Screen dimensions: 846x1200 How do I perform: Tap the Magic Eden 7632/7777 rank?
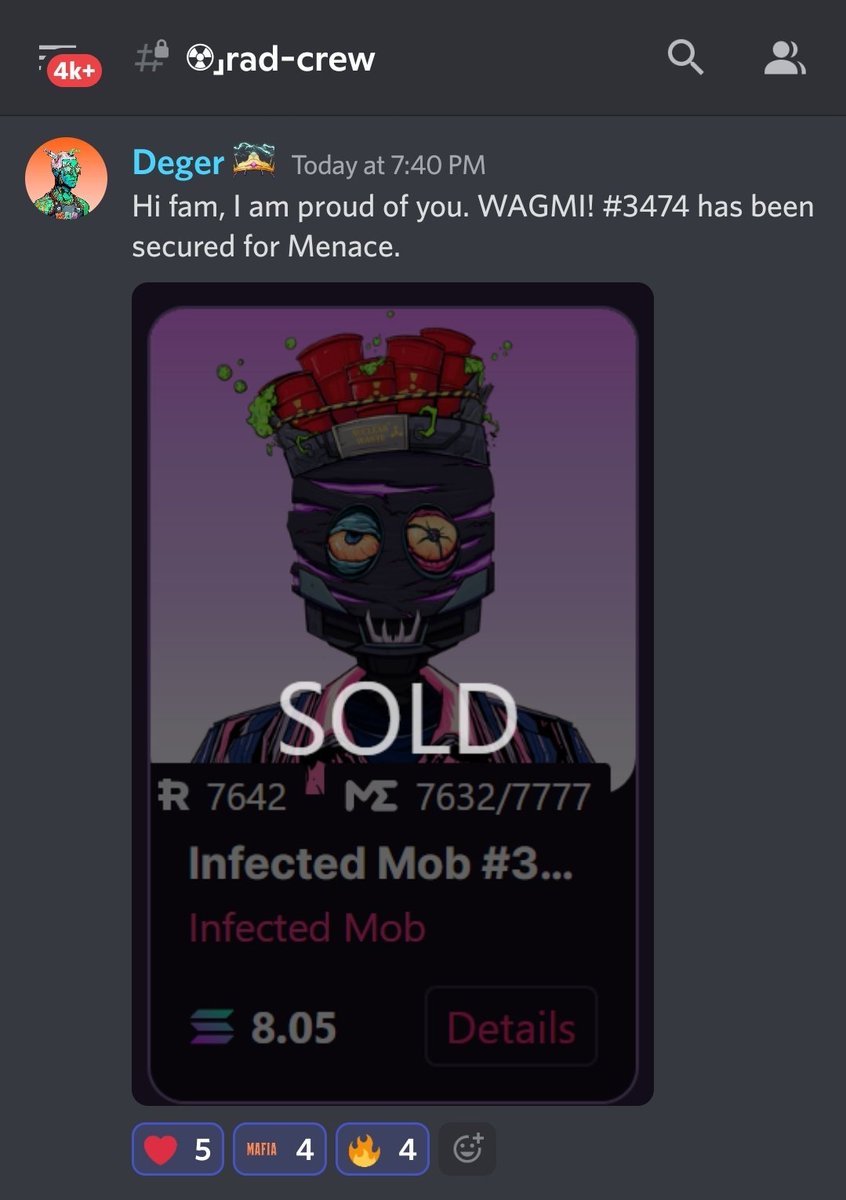pos(467,797)
